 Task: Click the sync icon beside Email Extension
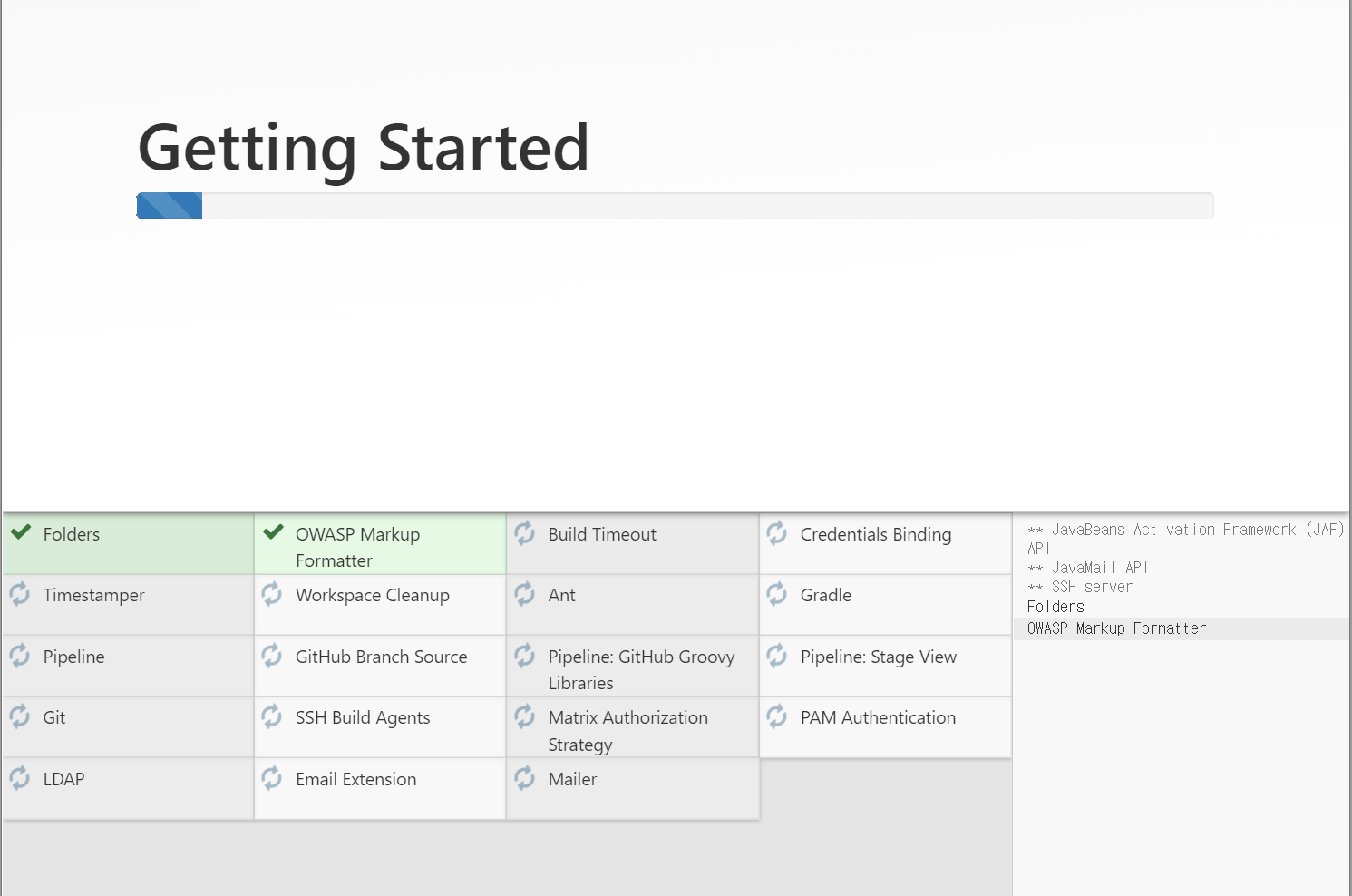point(272,778)
